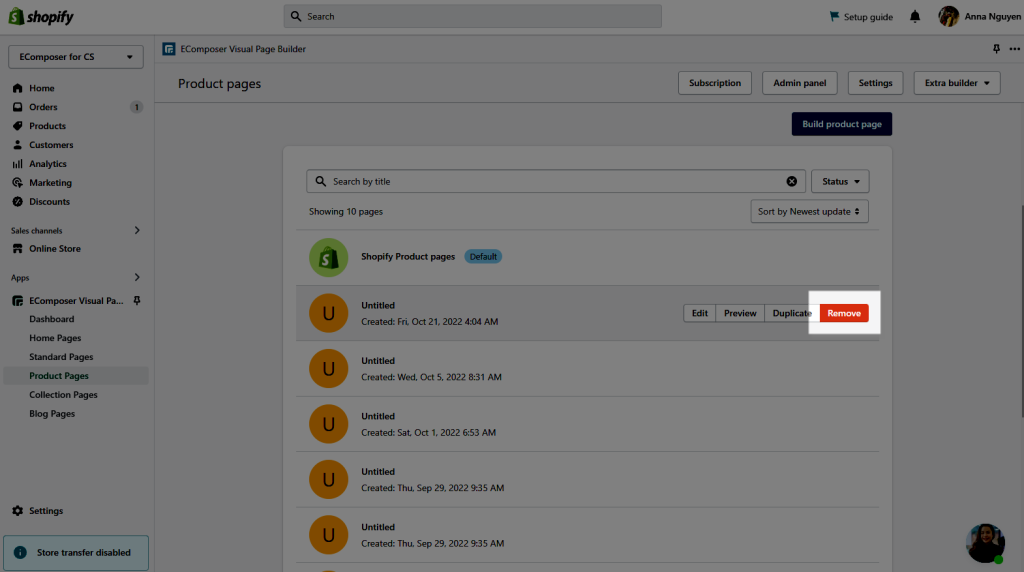The height and width of the screenshot is (572, 1024).
Task: Click the EComposer icon in app header
Action: pos(169,49)
